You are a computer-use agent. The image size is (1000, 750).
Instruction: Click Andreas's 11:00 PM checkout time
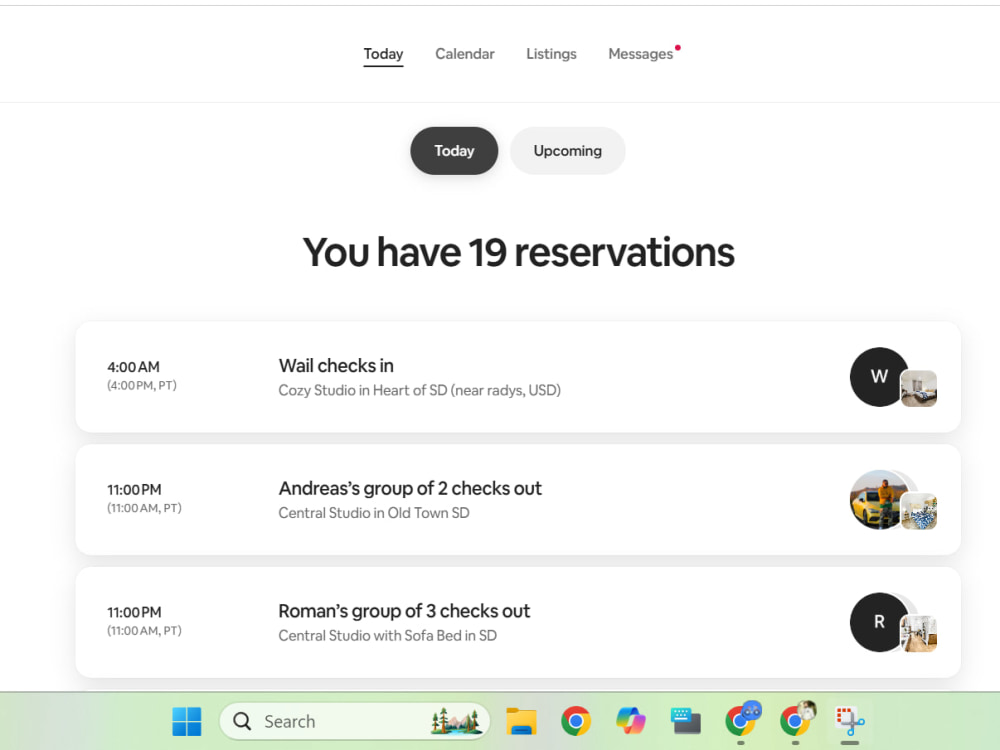134,490
